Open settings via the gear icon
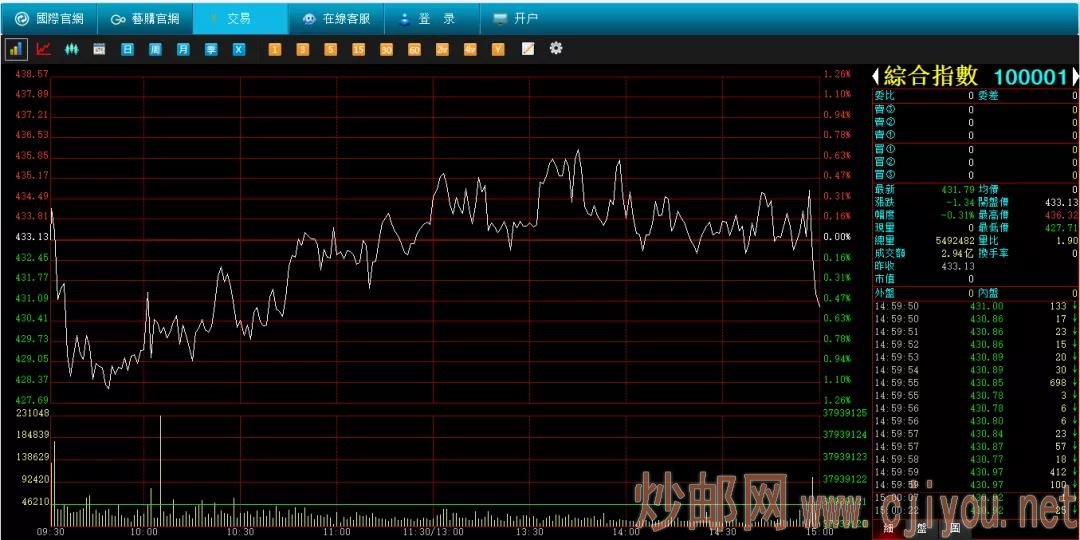 tap(556, 48)
